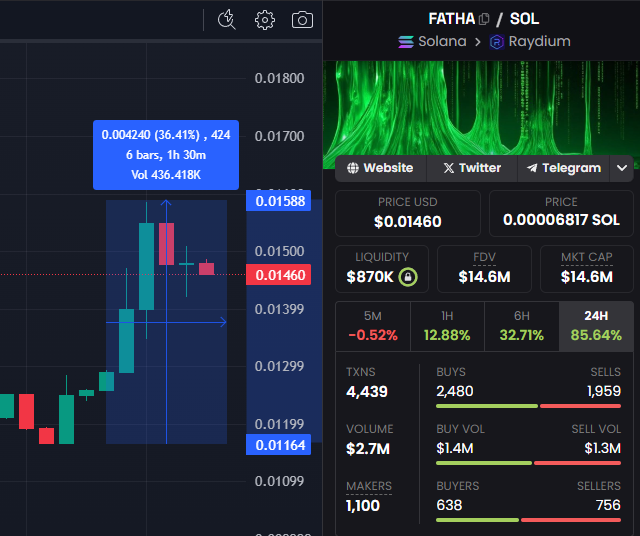Click the SELLS count 1,959

pyautogui.click(x=604, y=391)
